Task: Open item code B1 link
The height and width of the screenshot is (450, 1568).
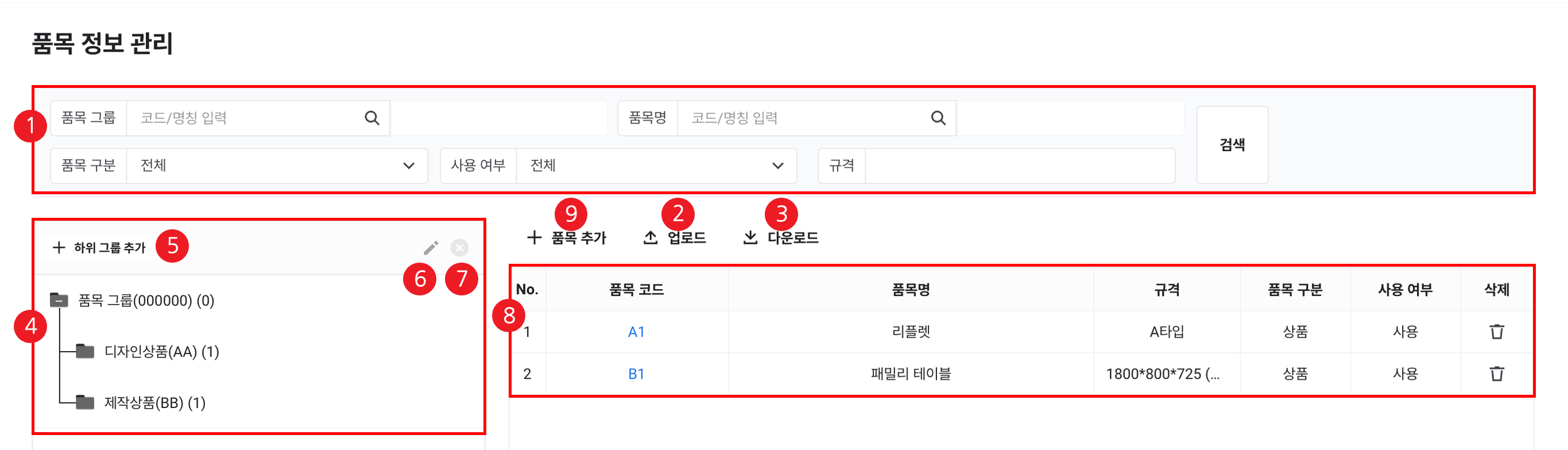Action: pyautogui.click(x=636, y=374)
